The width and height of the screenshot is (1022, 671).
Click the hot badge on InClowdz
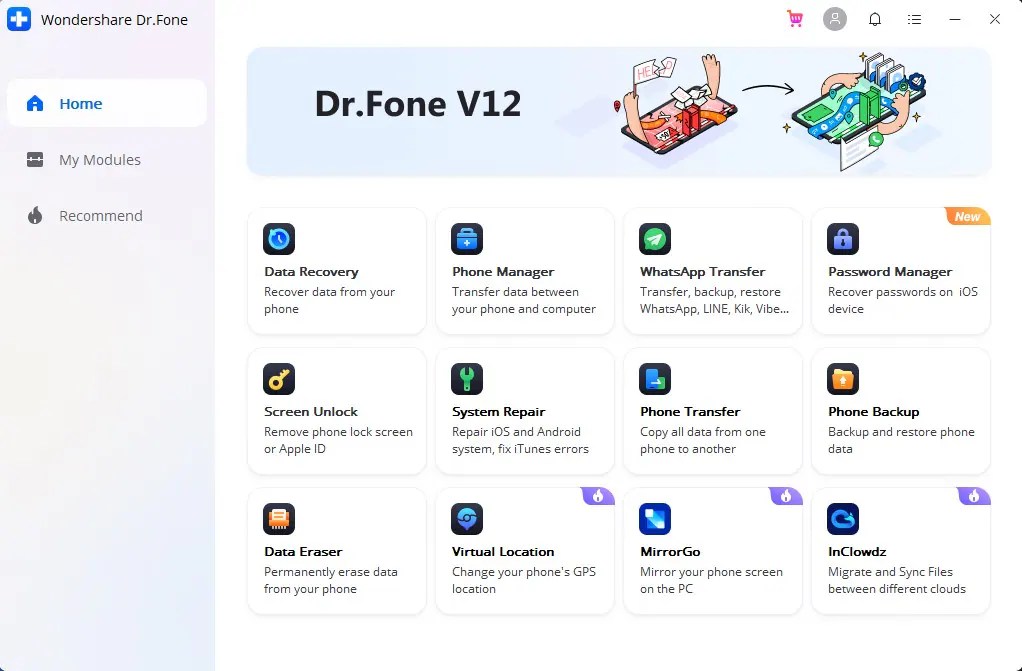974,496
